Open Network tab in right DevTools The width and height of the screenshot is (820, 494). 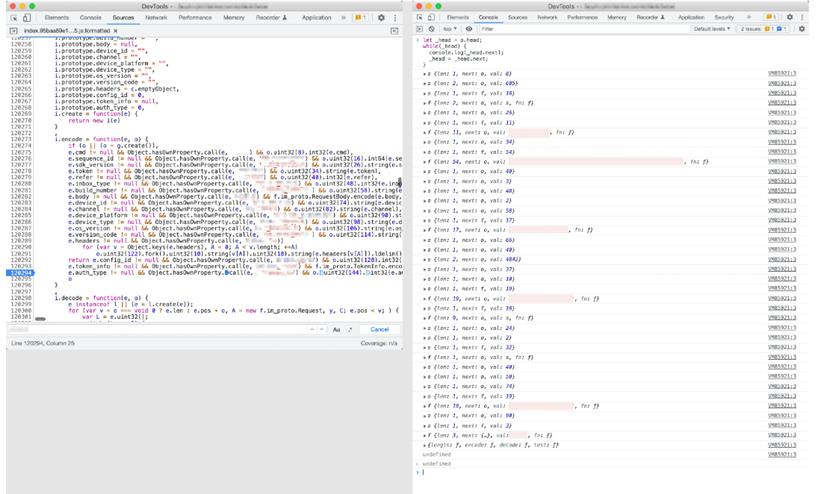548,17
